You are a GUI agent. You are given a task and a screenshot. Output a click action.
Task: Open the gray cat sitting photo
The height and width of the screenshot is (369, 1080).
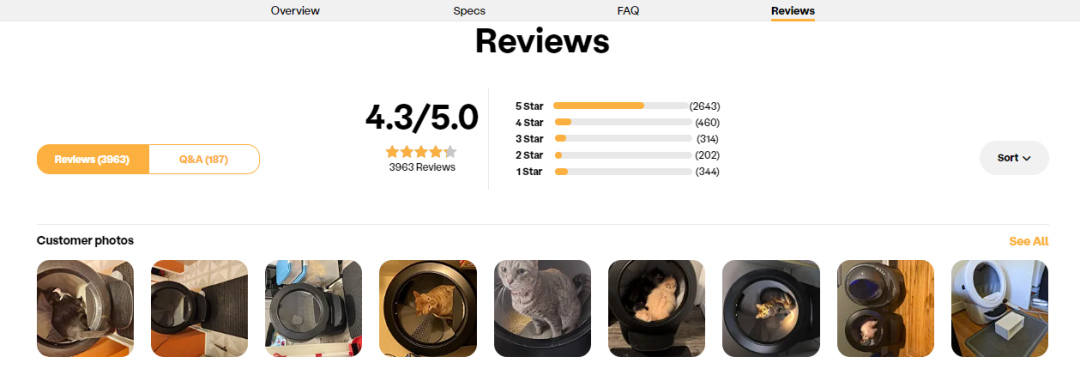pos(542,308)
